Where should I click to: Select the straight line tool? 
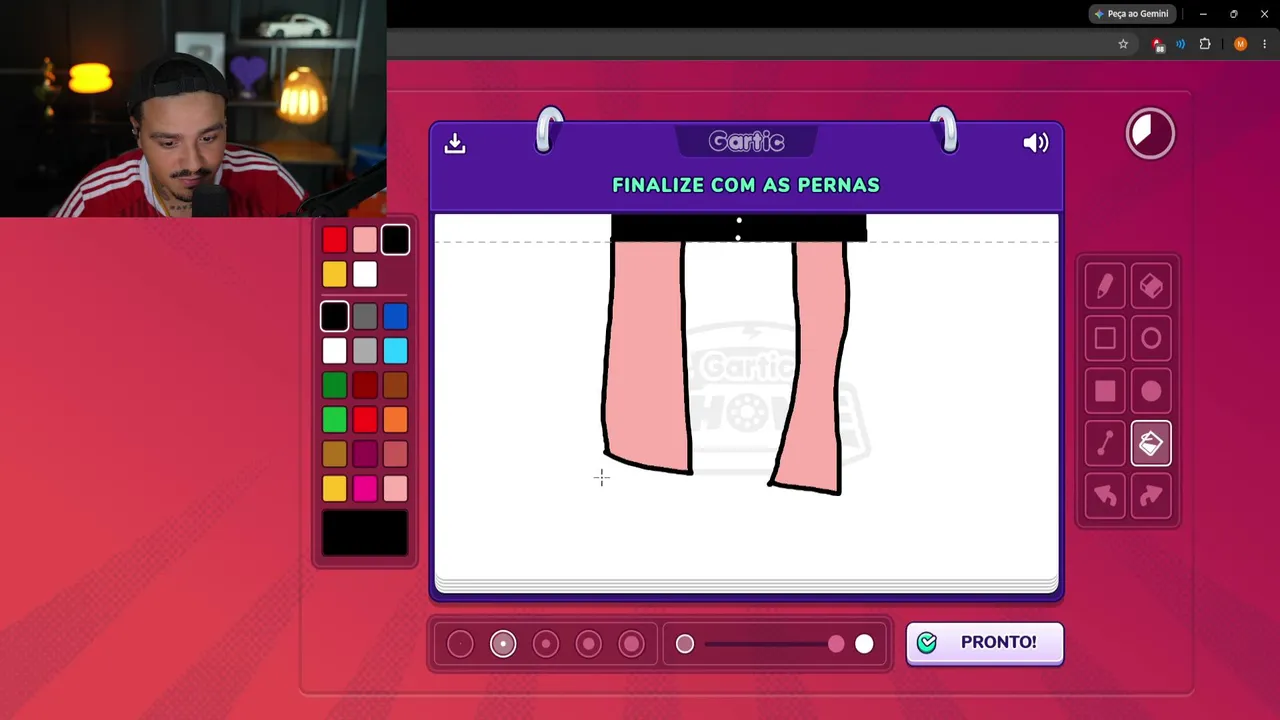tap(1104, 443)
